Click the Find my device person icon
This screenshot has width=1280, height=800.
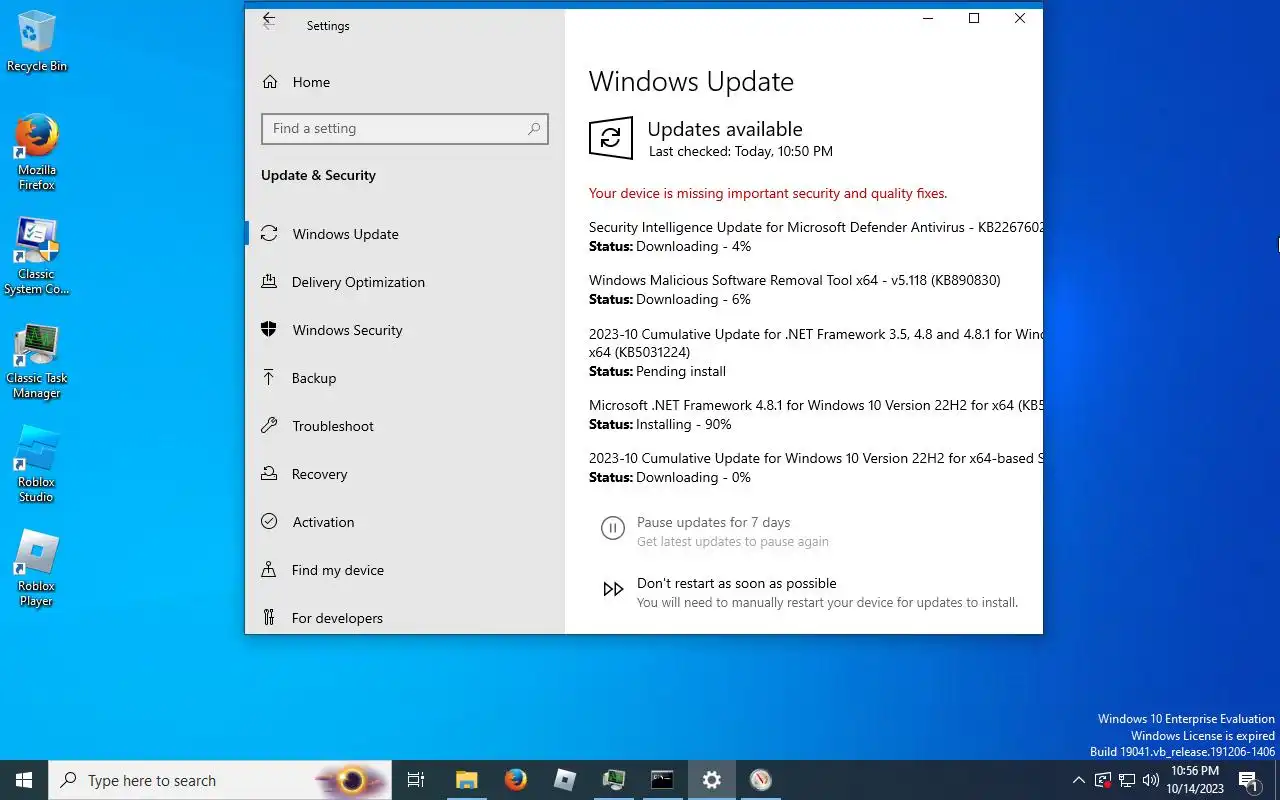pyautogui.click(x=268, y=569)
